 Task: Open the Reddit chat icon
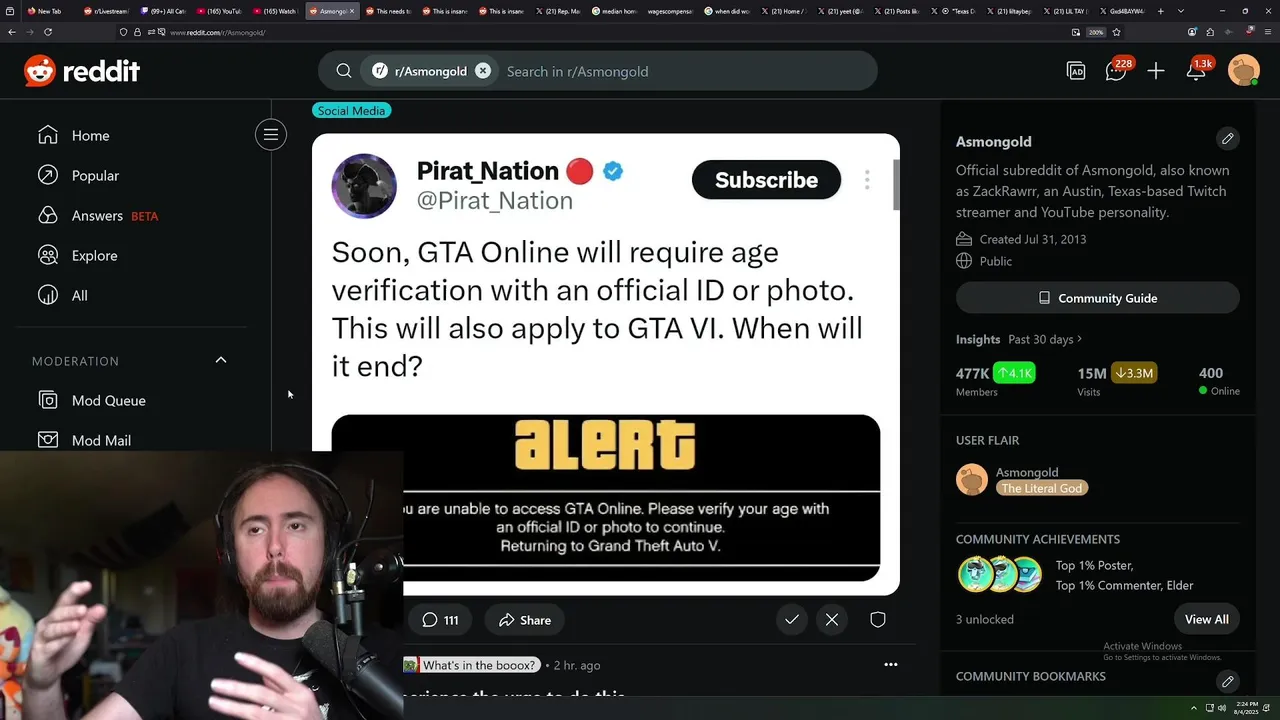pos(1116,71)
